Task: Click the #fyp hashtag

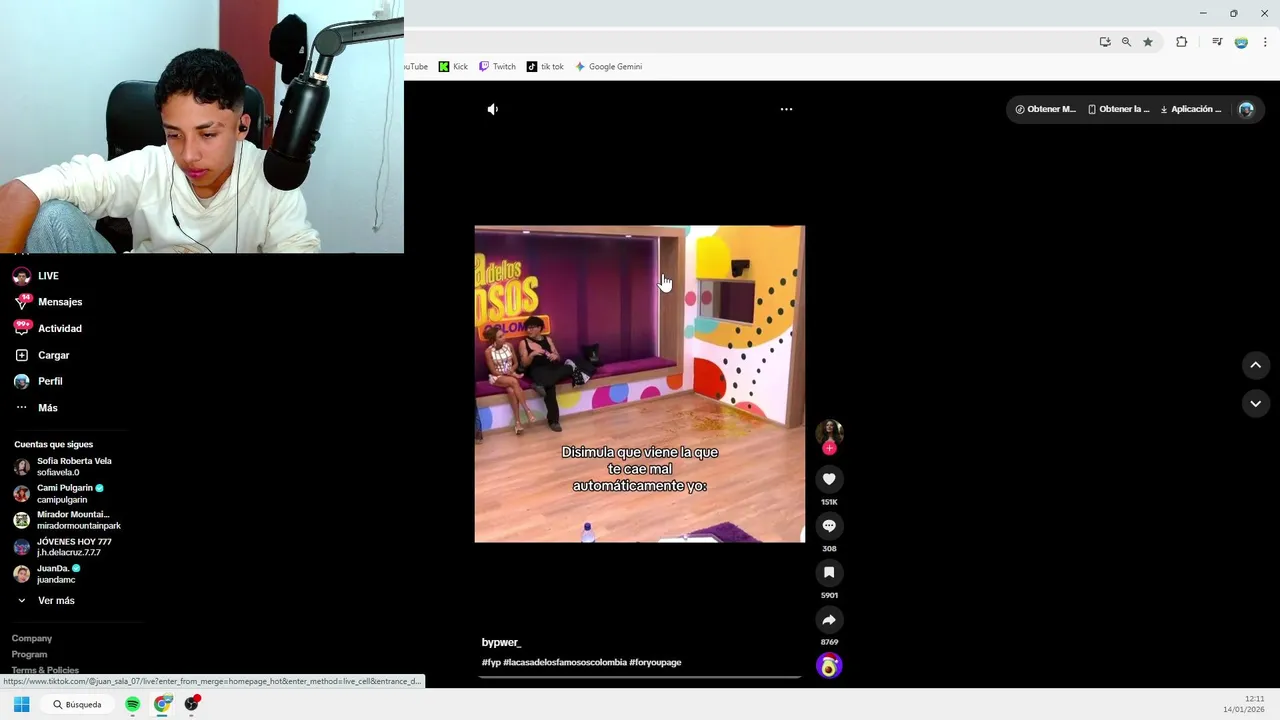Action: (x=491, y=662)
